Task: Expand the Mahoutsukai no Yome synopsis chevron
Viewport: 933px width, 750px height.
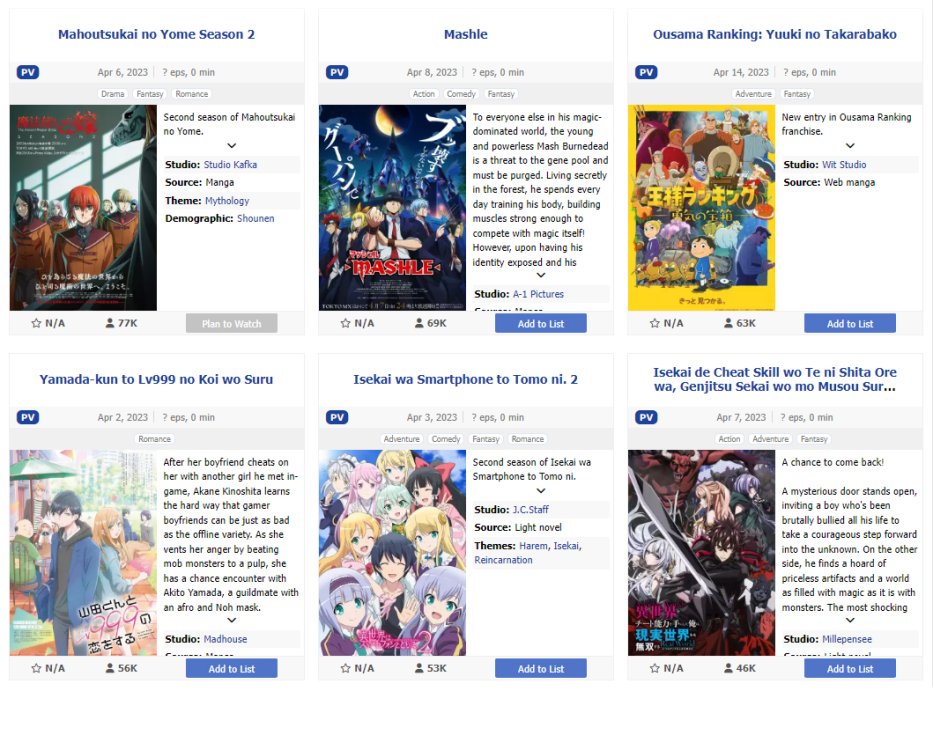Action: (x=231, y=146)
